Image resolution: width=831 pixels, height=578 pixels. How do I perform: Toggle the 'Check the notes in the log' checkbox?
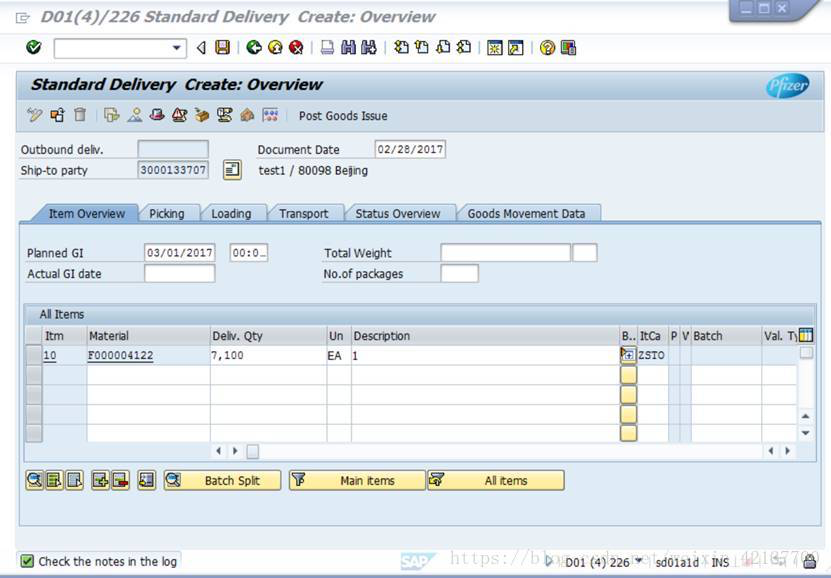(28, 562)
